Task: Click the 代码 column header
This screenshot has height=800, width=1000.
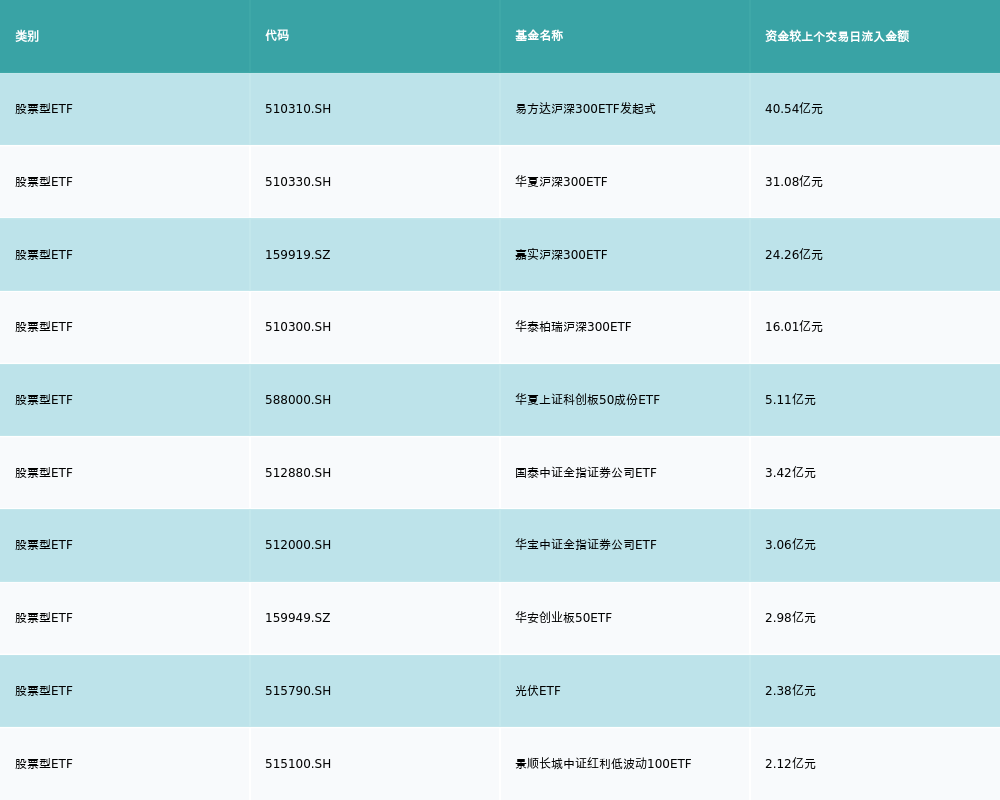Action: (x=277, y=36)
